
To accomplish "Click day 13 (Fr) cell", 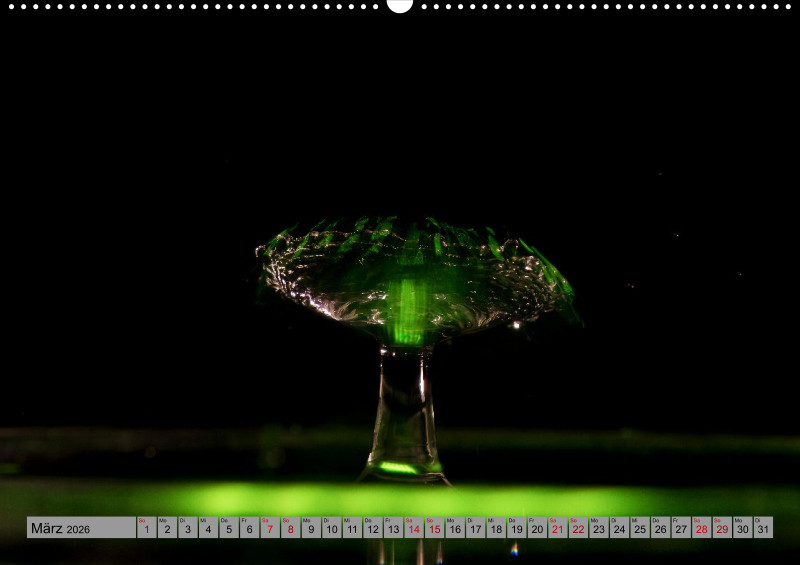I will [x=393, y=528].
